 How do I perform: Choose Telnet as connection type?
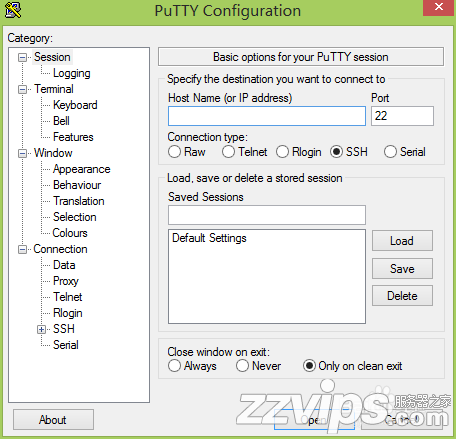[228, 152]
